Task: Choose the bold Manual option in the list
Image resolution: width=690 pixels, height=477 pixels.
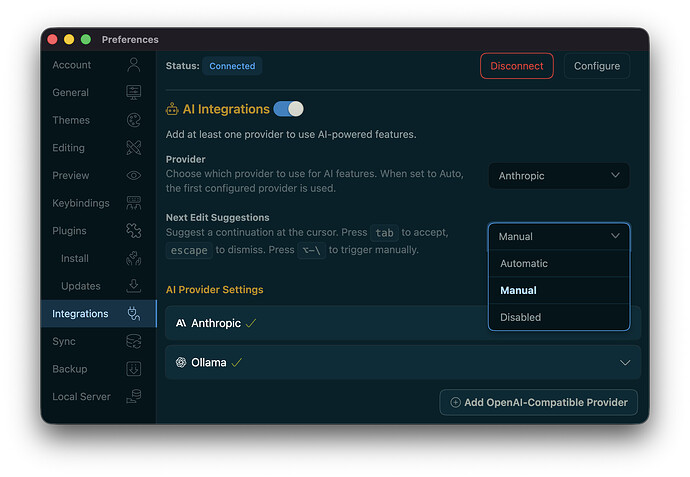Action: 559,290
